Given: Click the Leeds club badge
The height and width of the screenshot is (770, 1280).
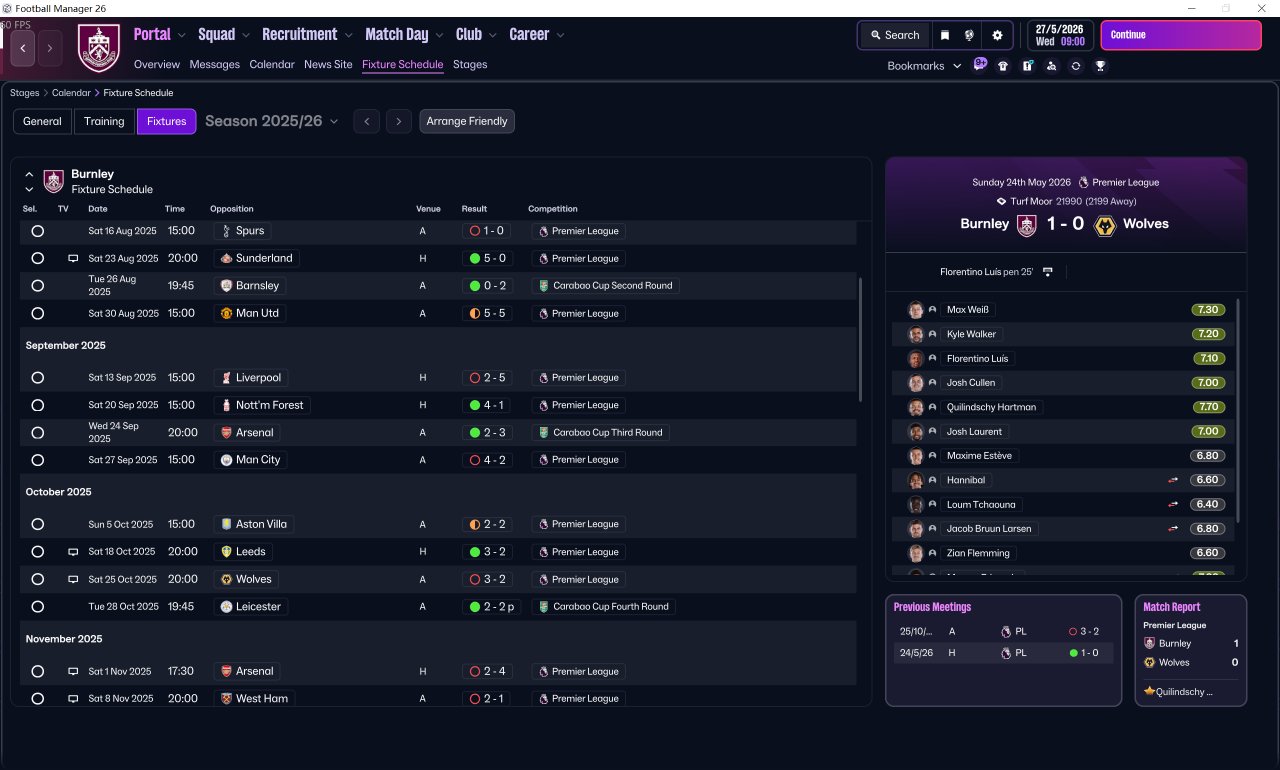Looking at the screenshot, I should (x=226, y=551).
